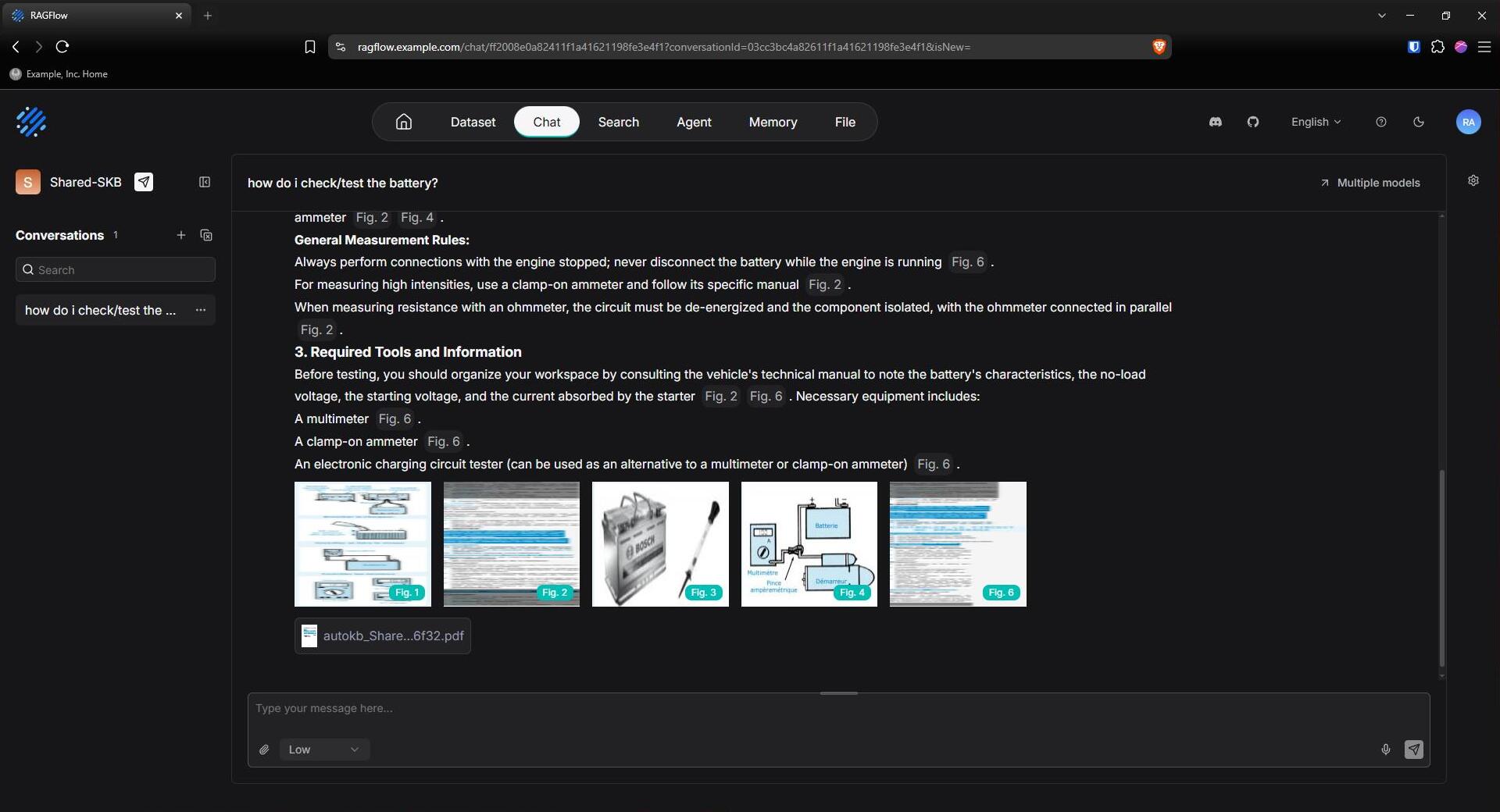
Task: Click Fig. 6 citation after engine is running
Action: point(968,262)
